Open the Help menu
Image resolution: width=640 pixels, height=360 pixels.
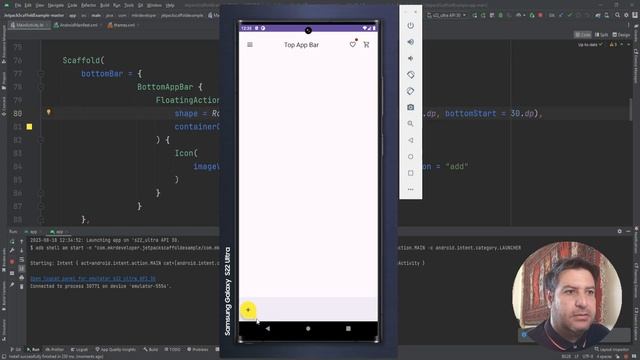[x=170, y=5]
